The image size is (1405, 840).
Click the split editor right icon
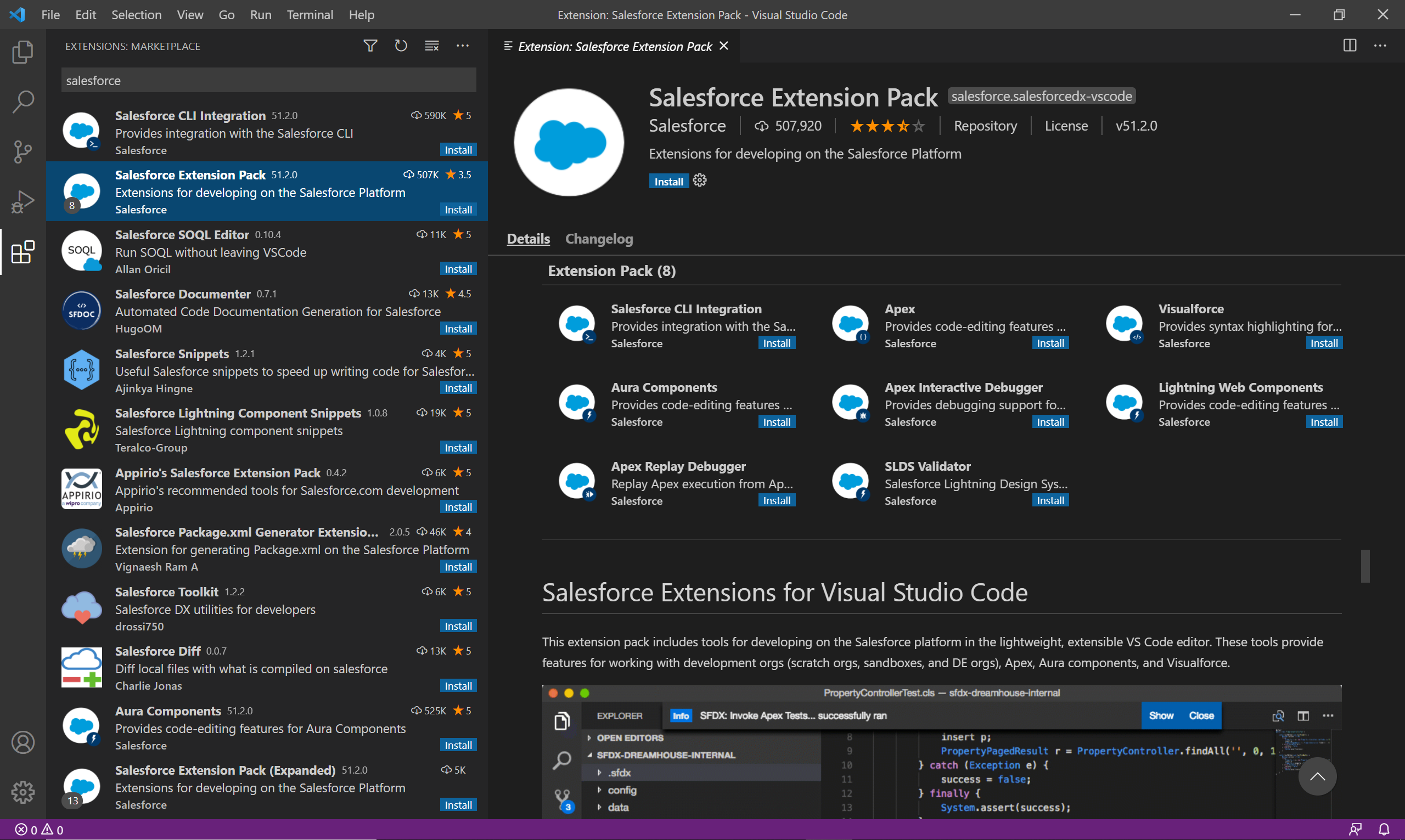point(1350,46)
